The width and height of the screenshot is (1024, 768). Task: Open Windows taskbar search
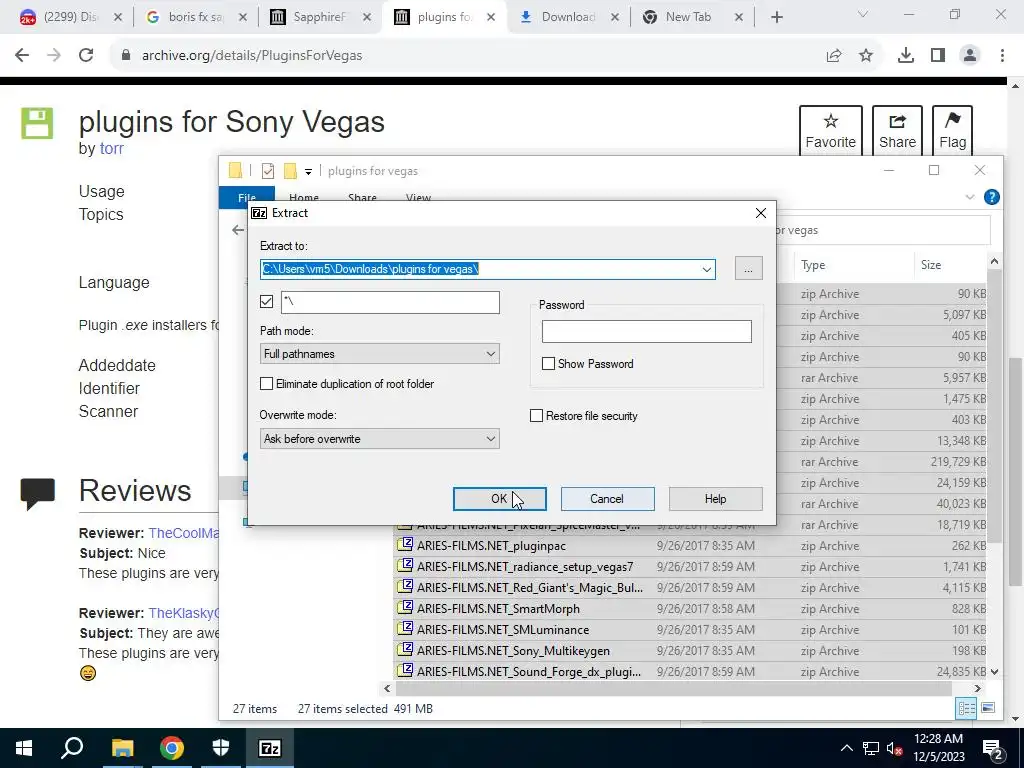pos(72,748)
